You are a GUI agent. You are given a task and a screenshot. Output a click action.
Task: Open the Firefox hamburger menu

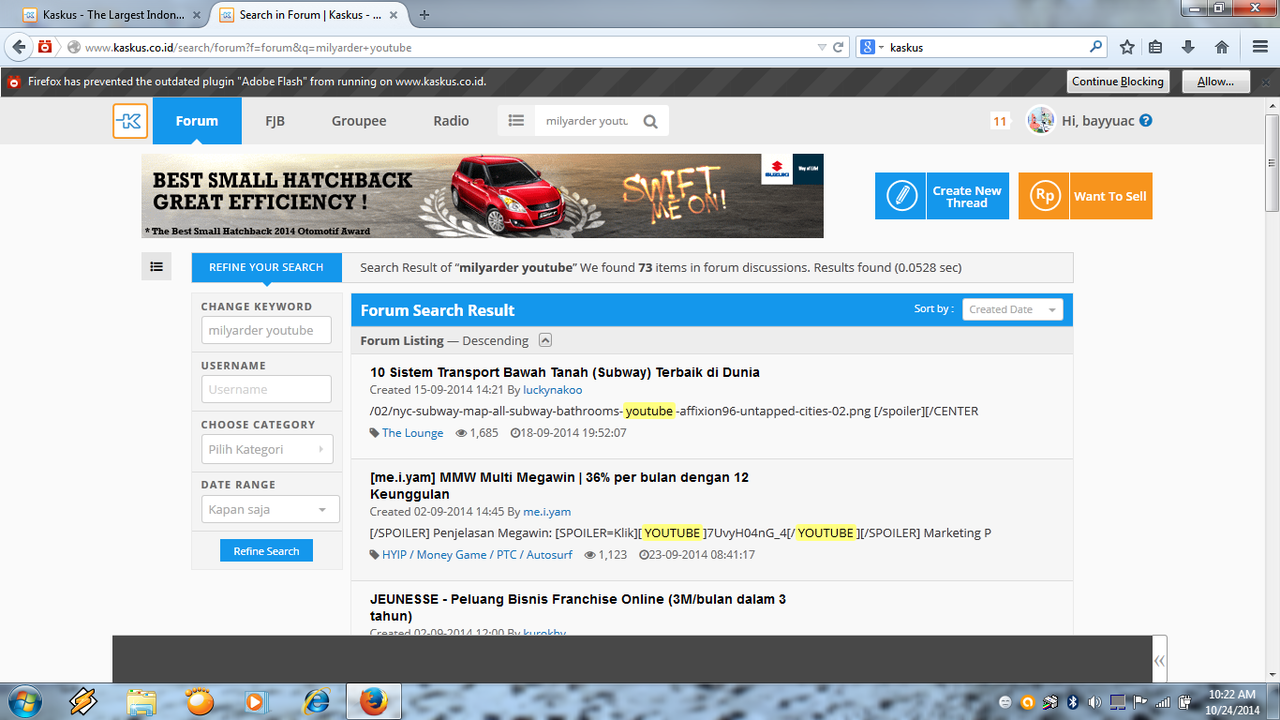[x=1260, y=47]
